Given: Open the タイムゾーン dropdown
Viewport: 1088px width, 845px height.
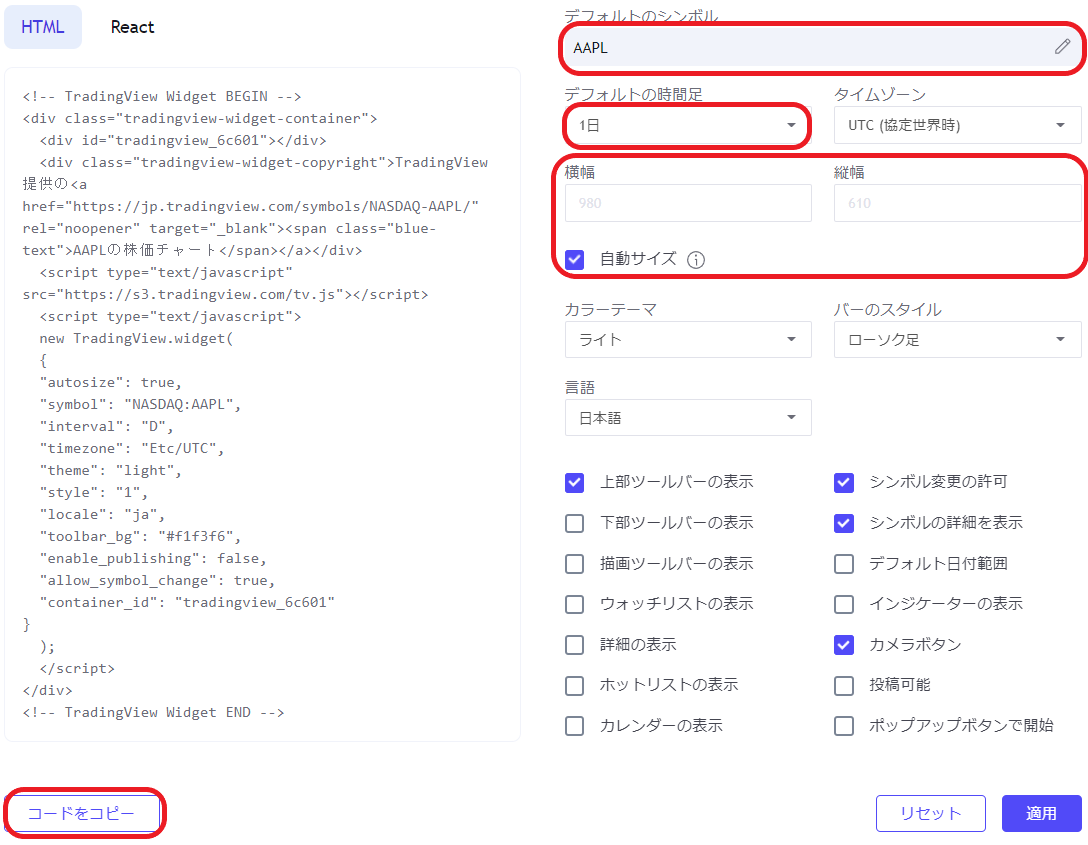Looking at the screenshot, I should 957,125.
